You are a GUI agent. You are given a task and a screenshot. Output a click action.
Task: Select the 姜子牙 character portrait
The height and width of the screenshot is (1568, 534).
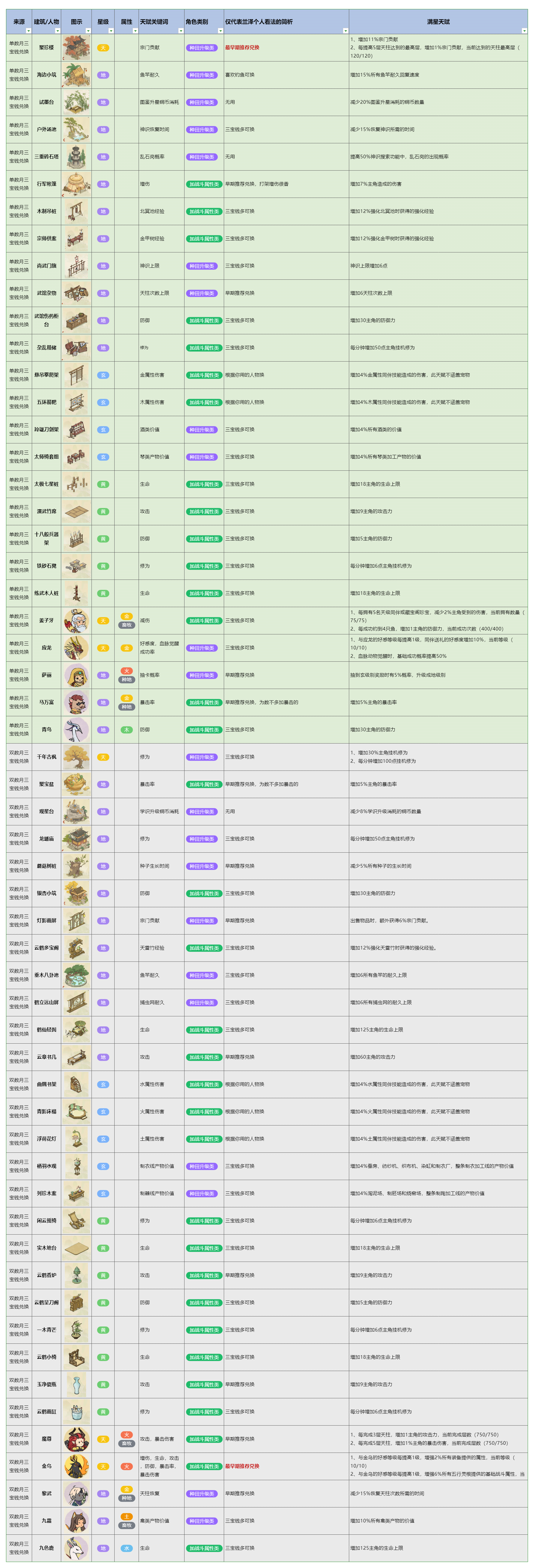(x=76, y=620)
